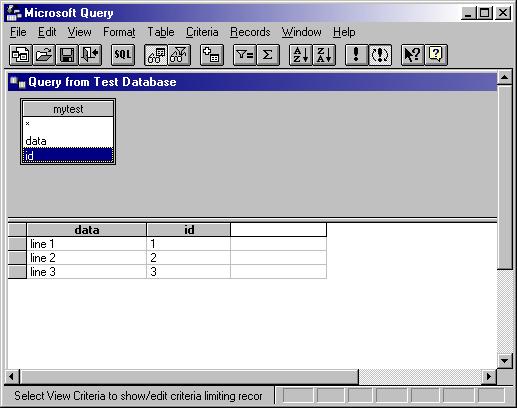Click the vertical scrollbar down arrow
Screen dimensions: 517x408
coord(504,361)
